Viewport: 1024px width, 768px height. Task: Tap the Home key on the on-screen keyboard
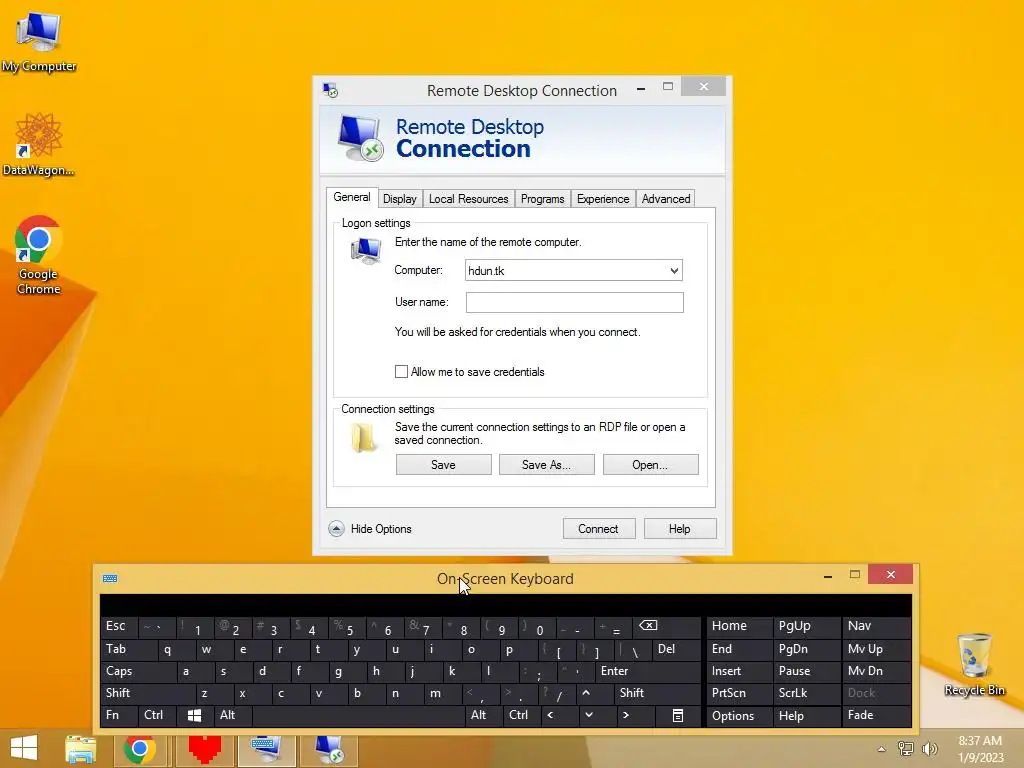tap(740, 626)
